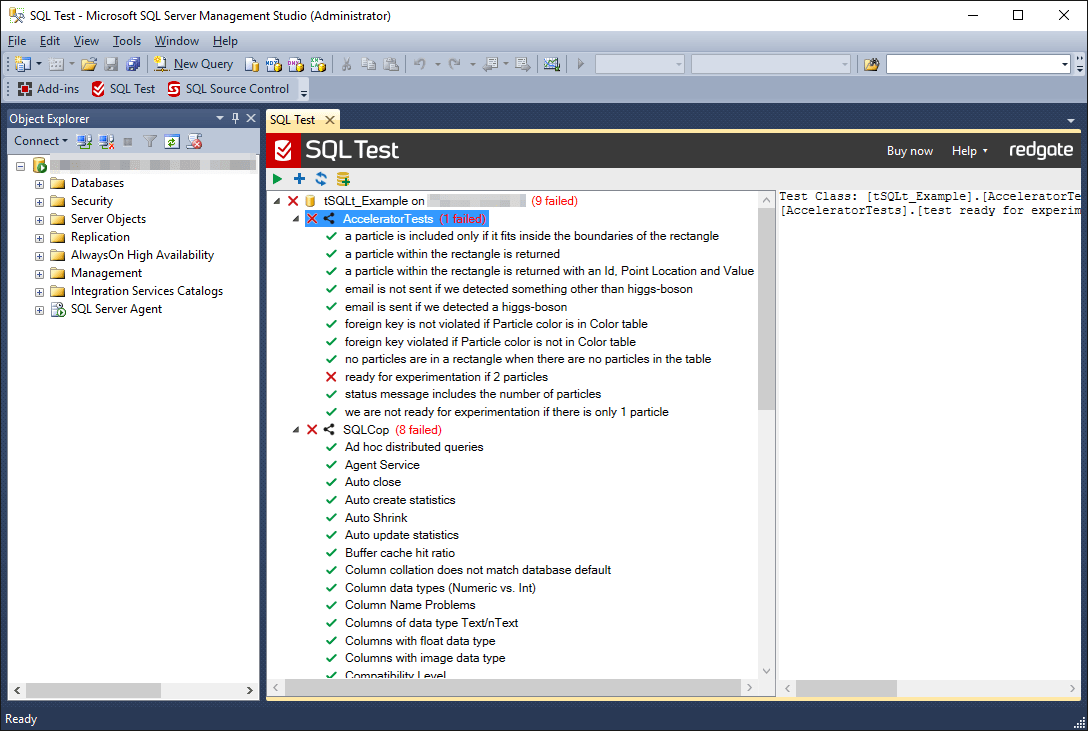Select the Replication folder in Object Explorer

pos(100,237)
